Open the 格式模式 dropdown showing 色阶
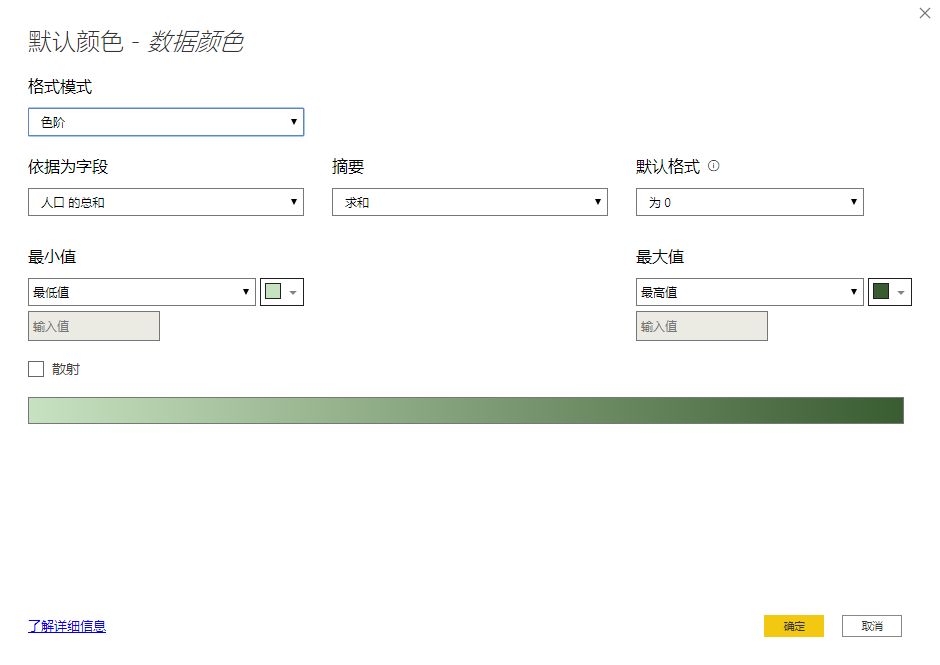The width and height of the screenshot is (940, 665). pos(166,122)
